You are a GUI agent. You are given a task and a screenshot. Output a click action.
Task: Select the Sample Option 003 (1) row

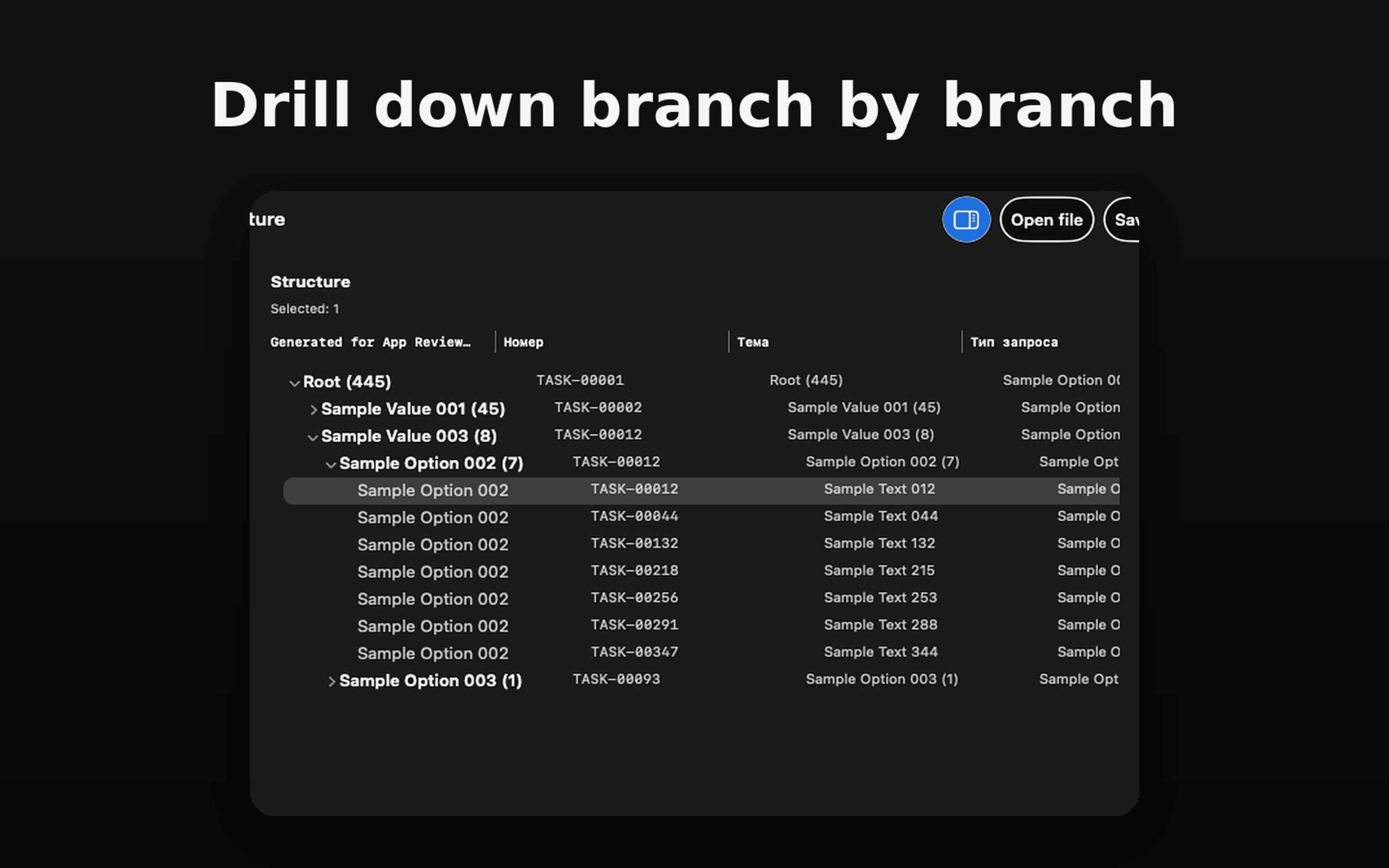(x=431, y=681)
